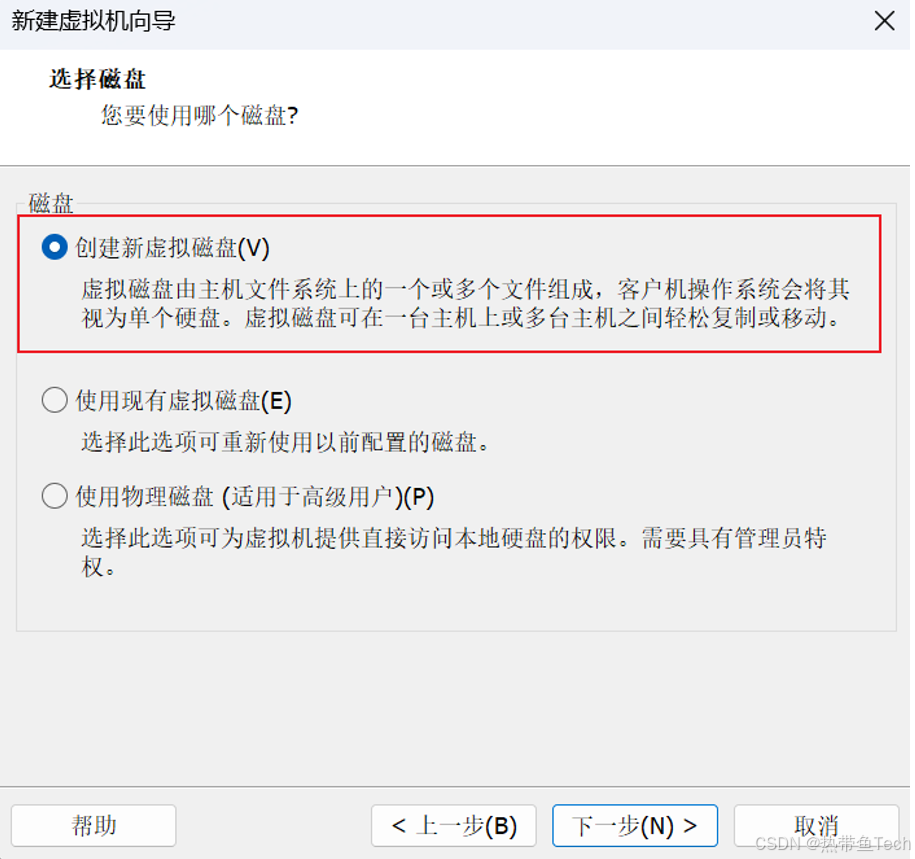Click the description starting 虚拟磁盘由主机文件系统
This screenshot has width=915, height=859.
coord(465,303)
